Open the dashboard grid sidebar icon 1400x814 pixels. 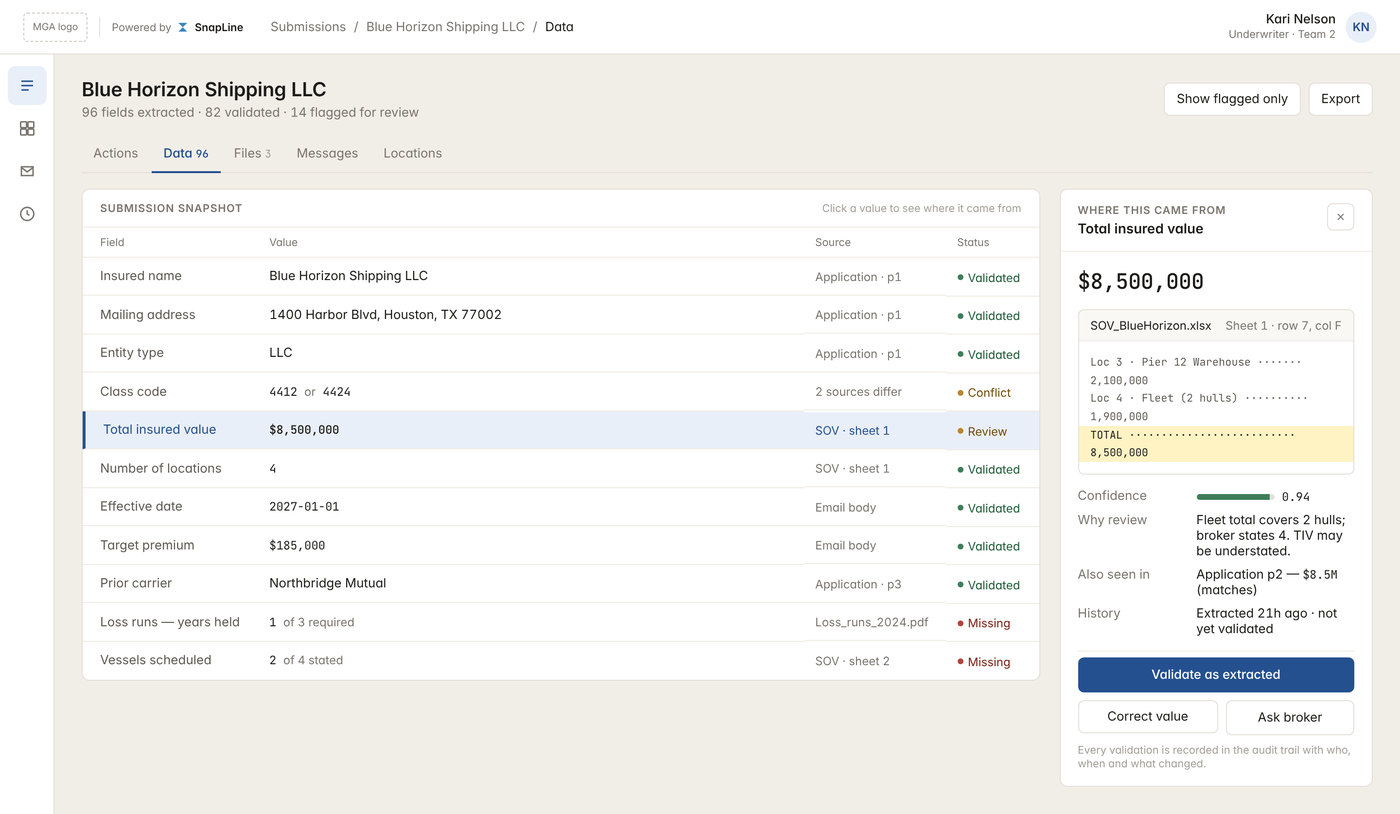27,128
